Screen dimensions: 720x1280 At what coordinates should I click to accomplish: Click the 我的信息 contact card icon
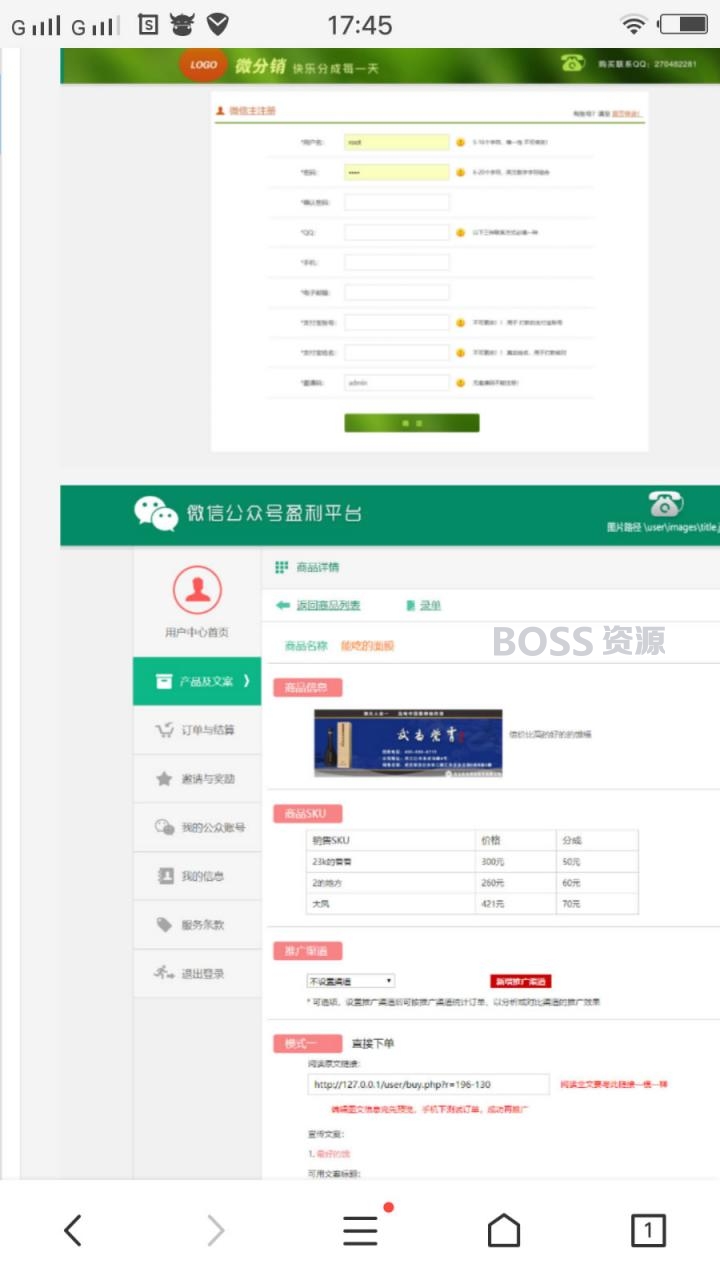[x=165, y=875]
